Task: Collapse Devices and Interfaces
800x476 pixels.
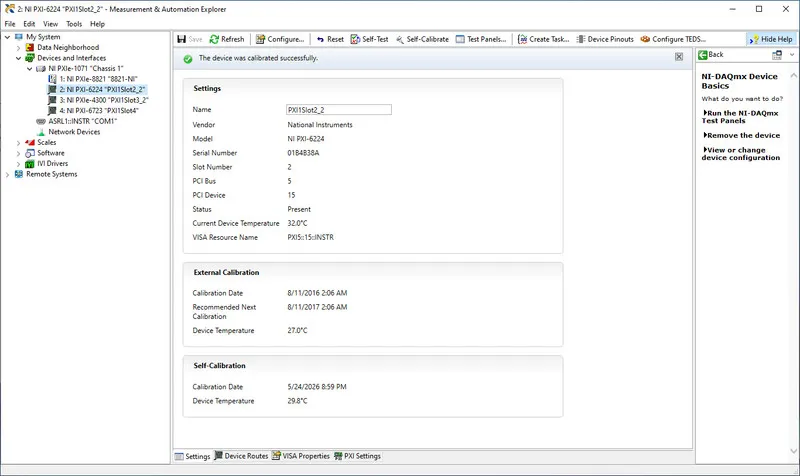Action: [18, 58]
